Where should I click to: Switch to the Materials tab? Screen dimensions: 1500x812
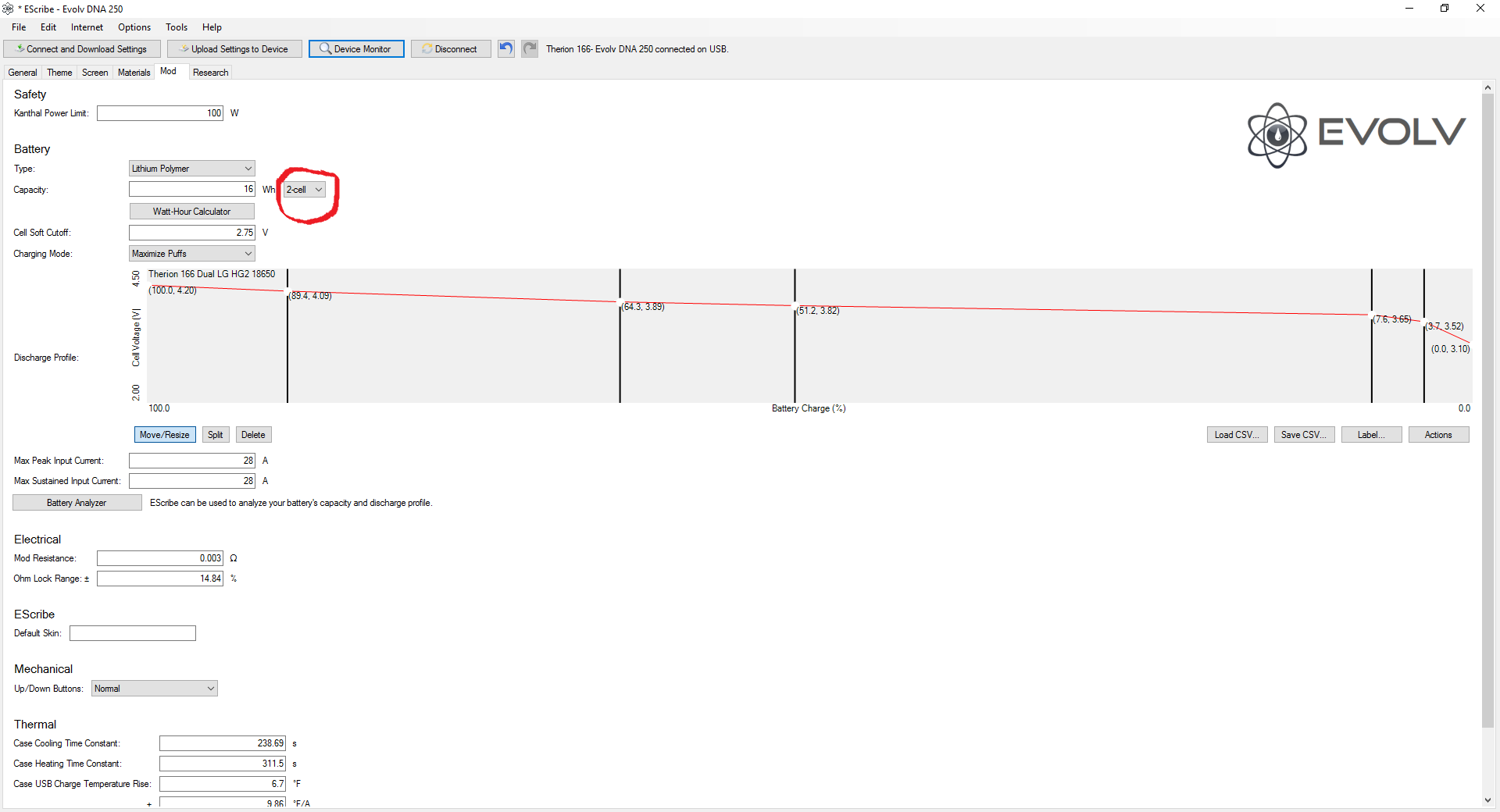134,73
